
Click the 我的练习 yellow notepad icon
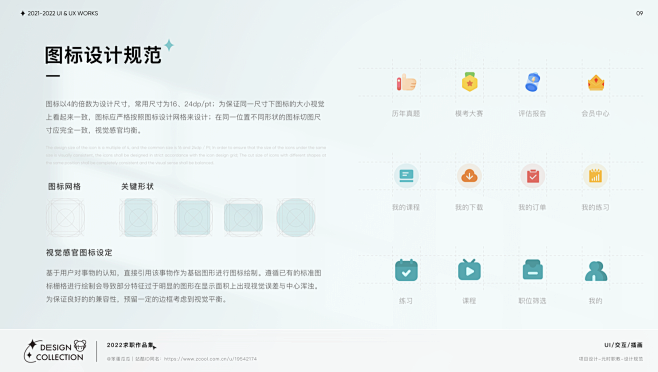pyautogui.click(x=595, y=176)
